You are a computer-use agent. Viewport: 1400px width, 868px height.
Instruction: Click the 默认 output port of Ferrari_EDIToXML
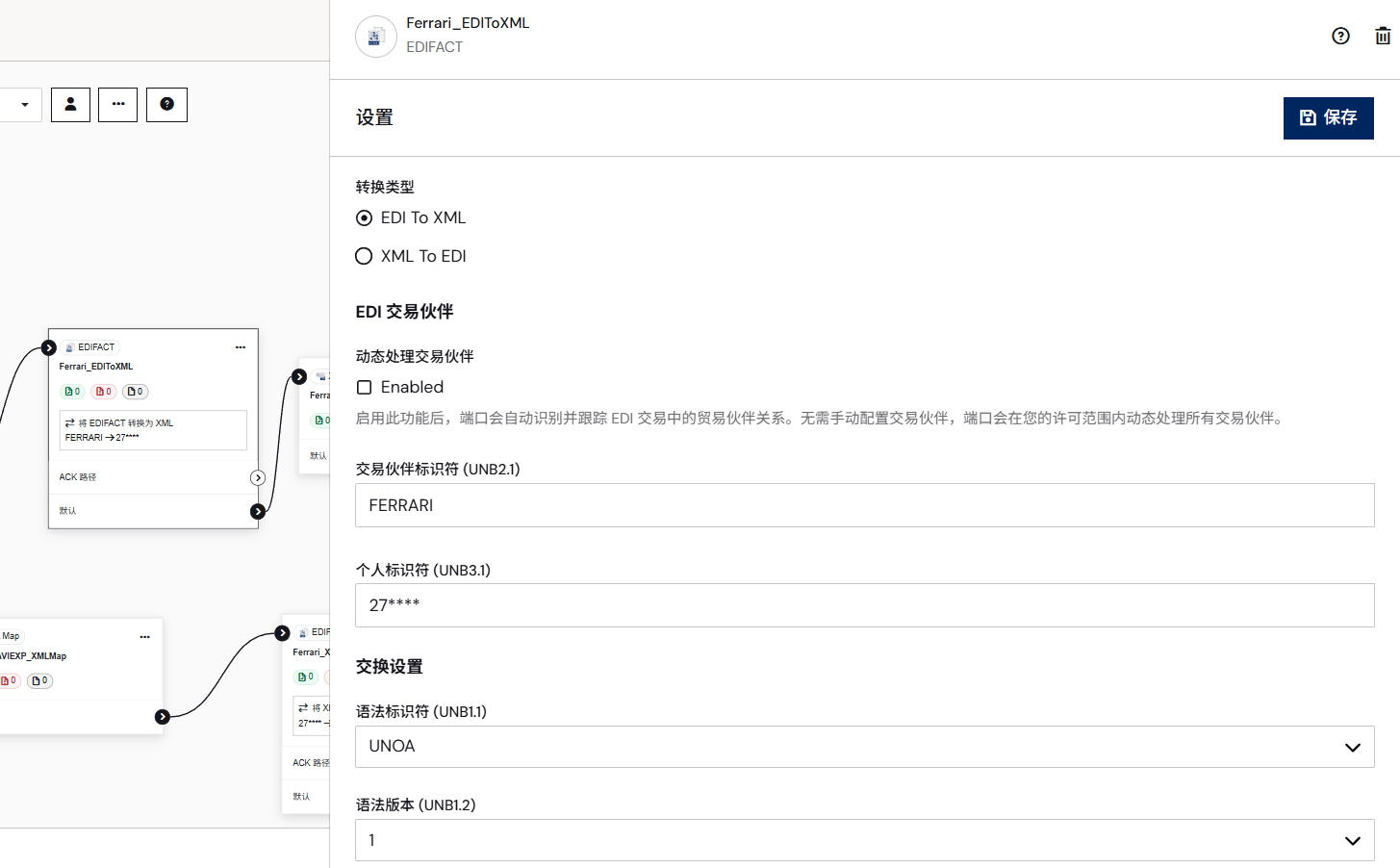[x=258, y=512]
